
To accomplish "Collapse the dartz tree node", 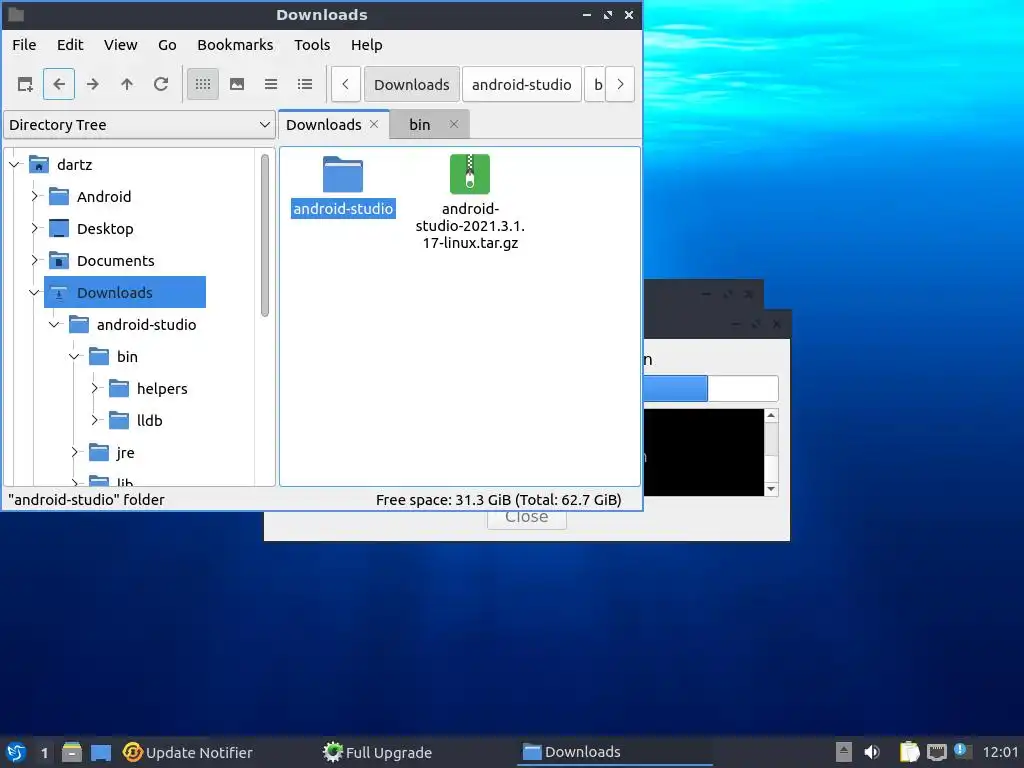I will point(14,165).
